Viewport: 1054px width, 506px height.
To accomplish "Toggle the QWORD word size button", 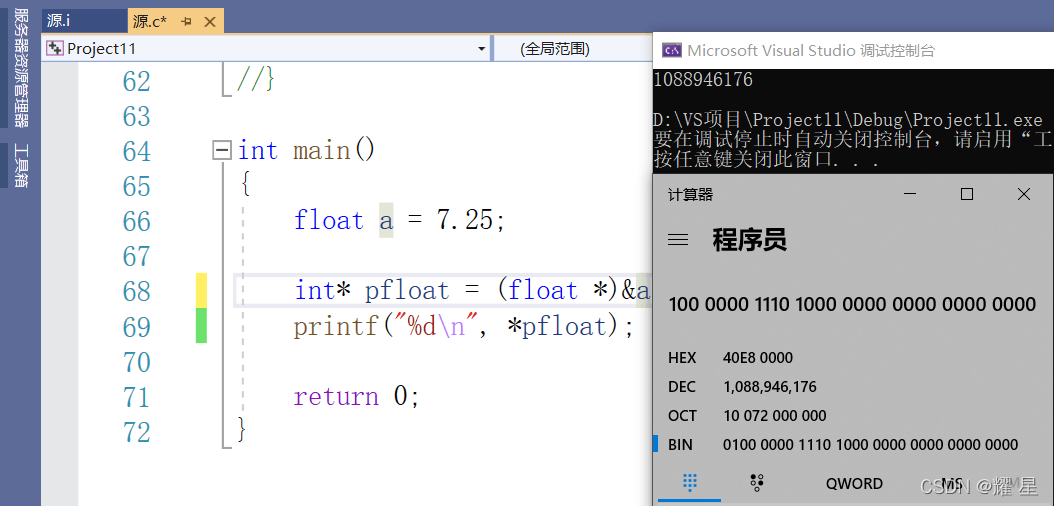I will [853, 483].
